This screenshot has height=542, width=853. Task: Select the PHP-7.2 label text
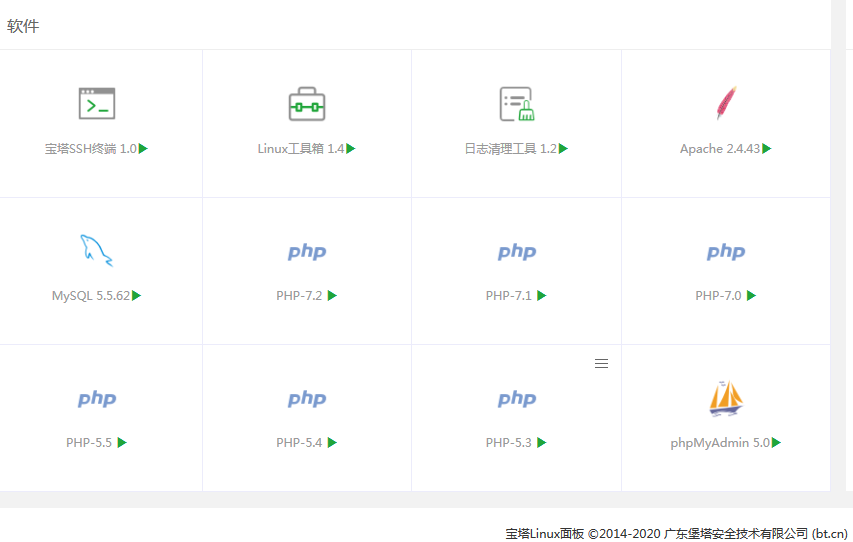(299, 295)
